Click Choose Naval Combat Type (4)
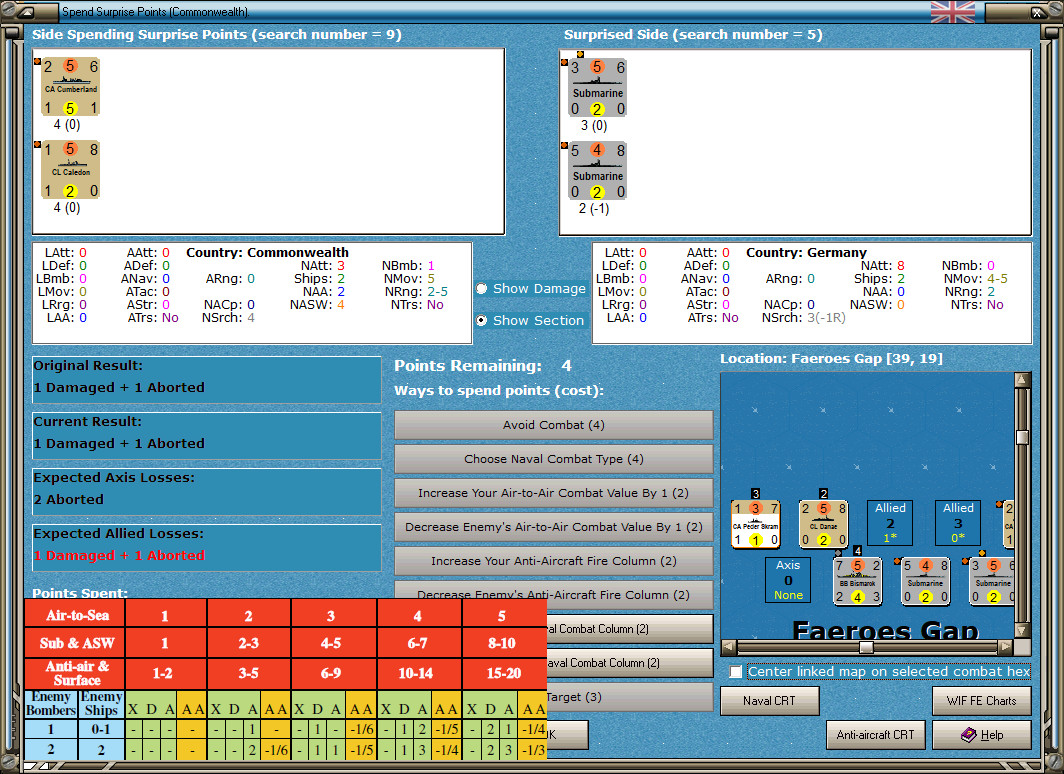This screenshot has width=1064, height=774. click(x=554, y=459)
